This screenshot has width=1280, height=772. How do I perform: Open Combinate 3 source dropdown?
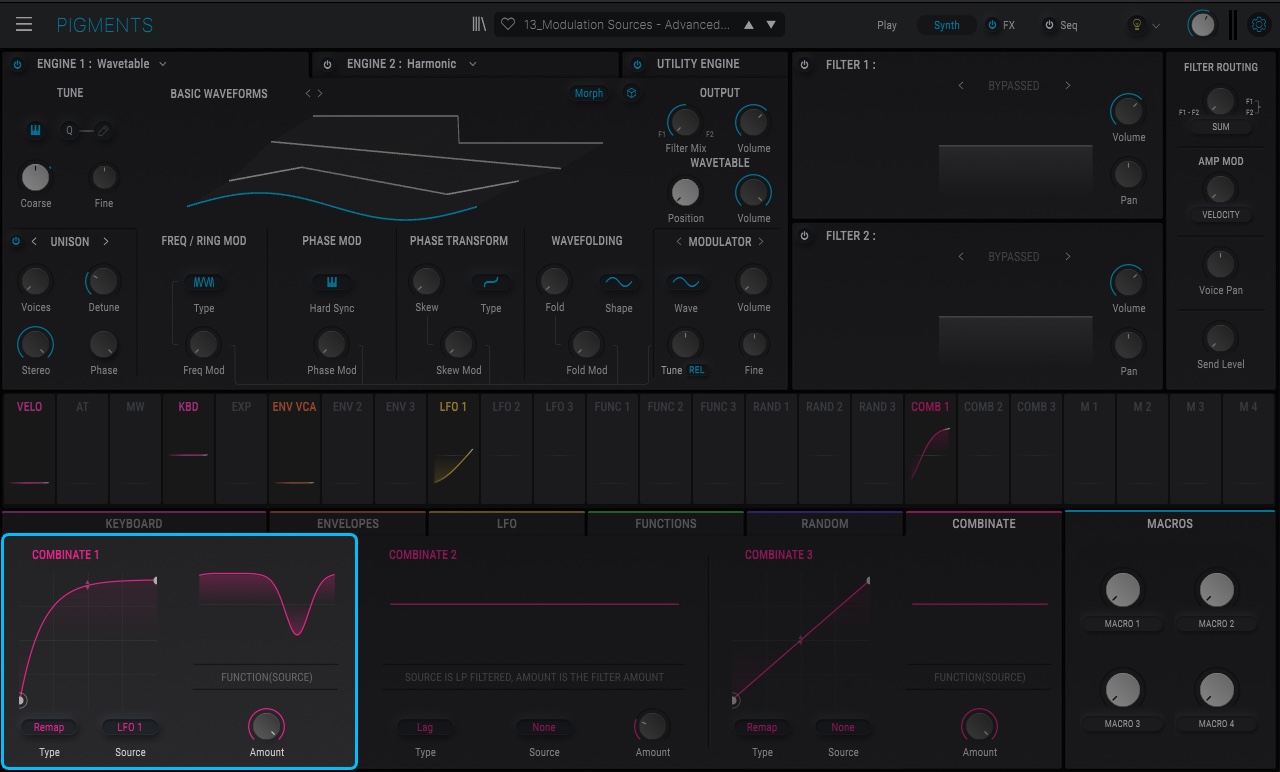tap(843, 727)
